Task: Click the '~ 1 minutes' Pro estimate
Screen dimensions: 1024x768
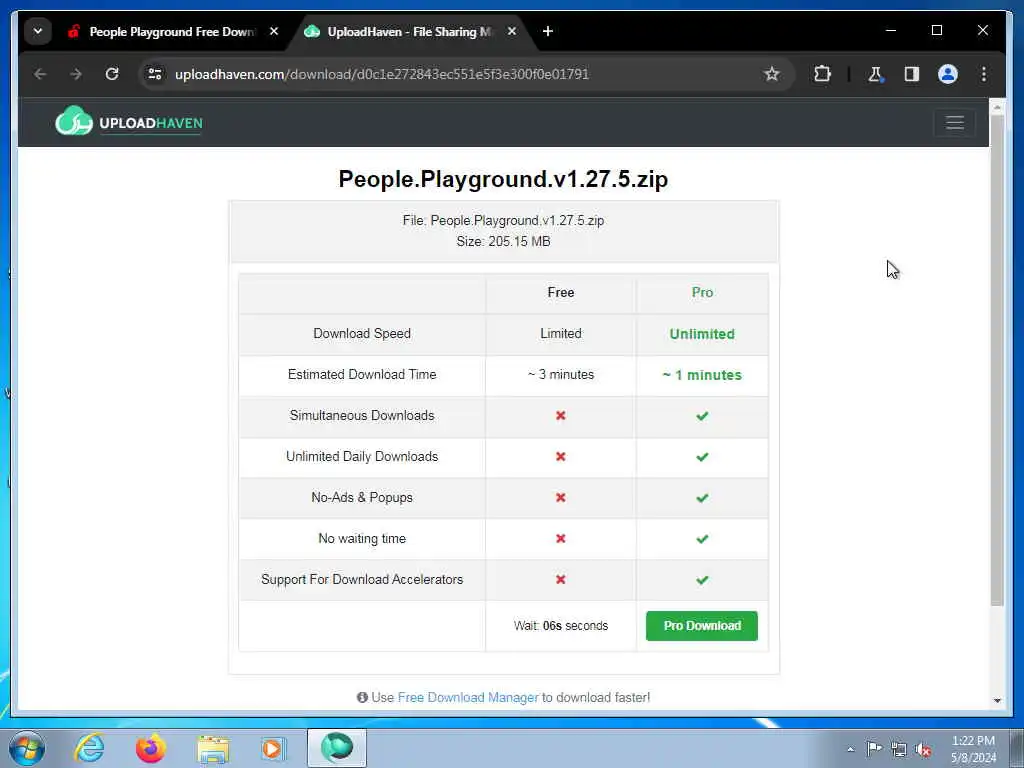Action: tap(702, 375)
